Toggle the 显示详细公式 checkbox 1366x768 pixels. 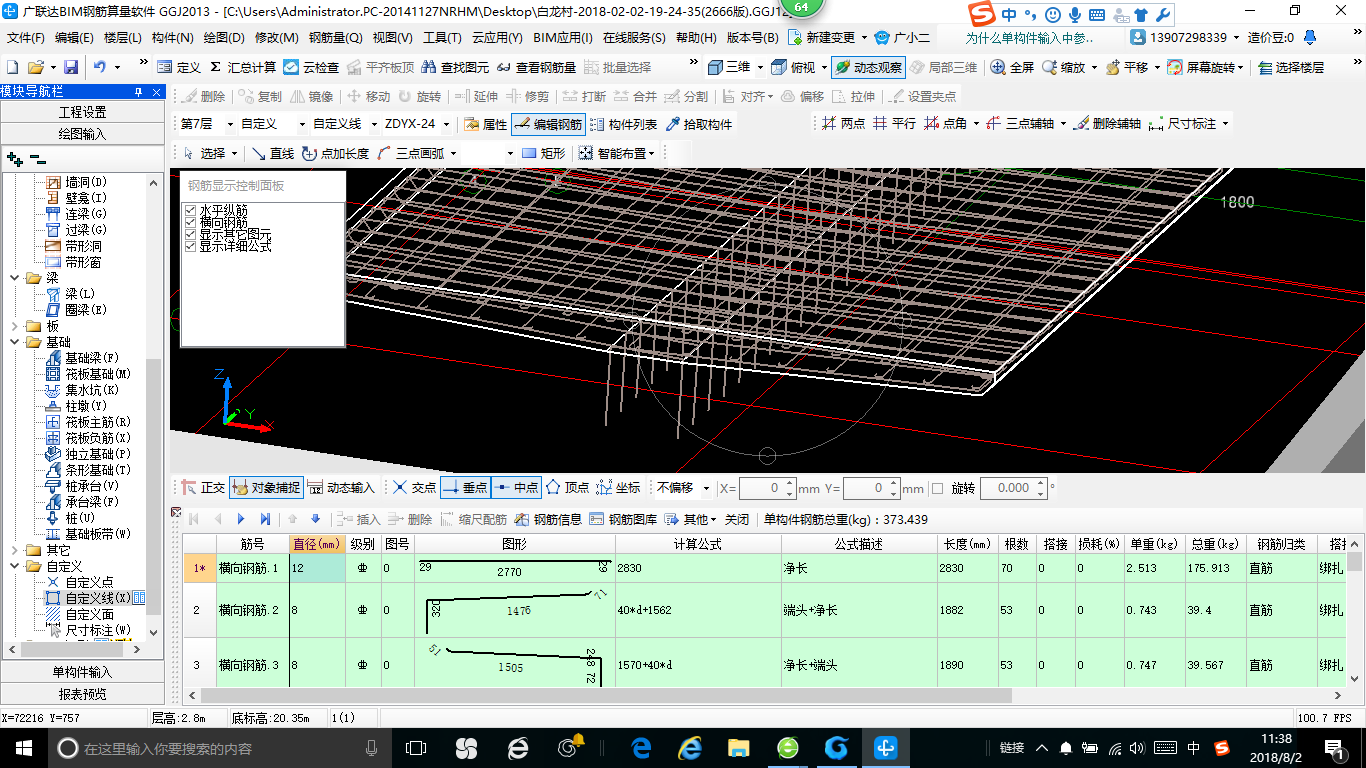coord(190,246)
